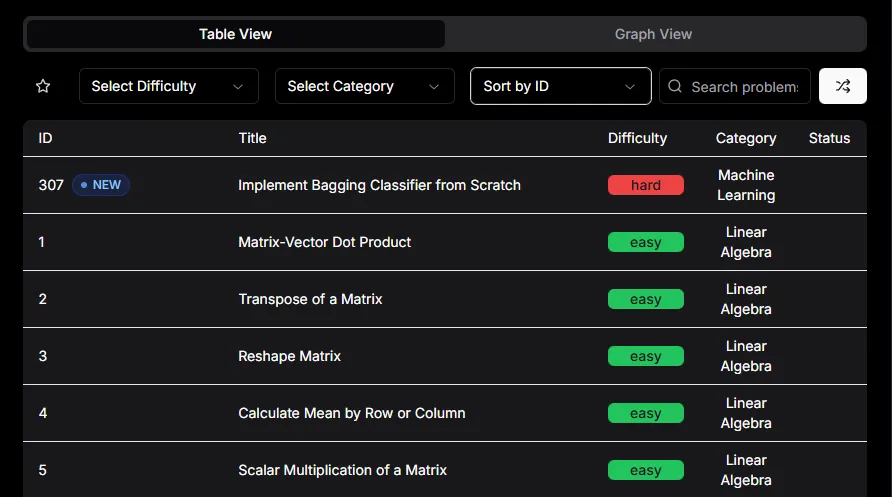Screen dimensions: 892x497
Task: Click the Status column header
Action: (829, 138)
